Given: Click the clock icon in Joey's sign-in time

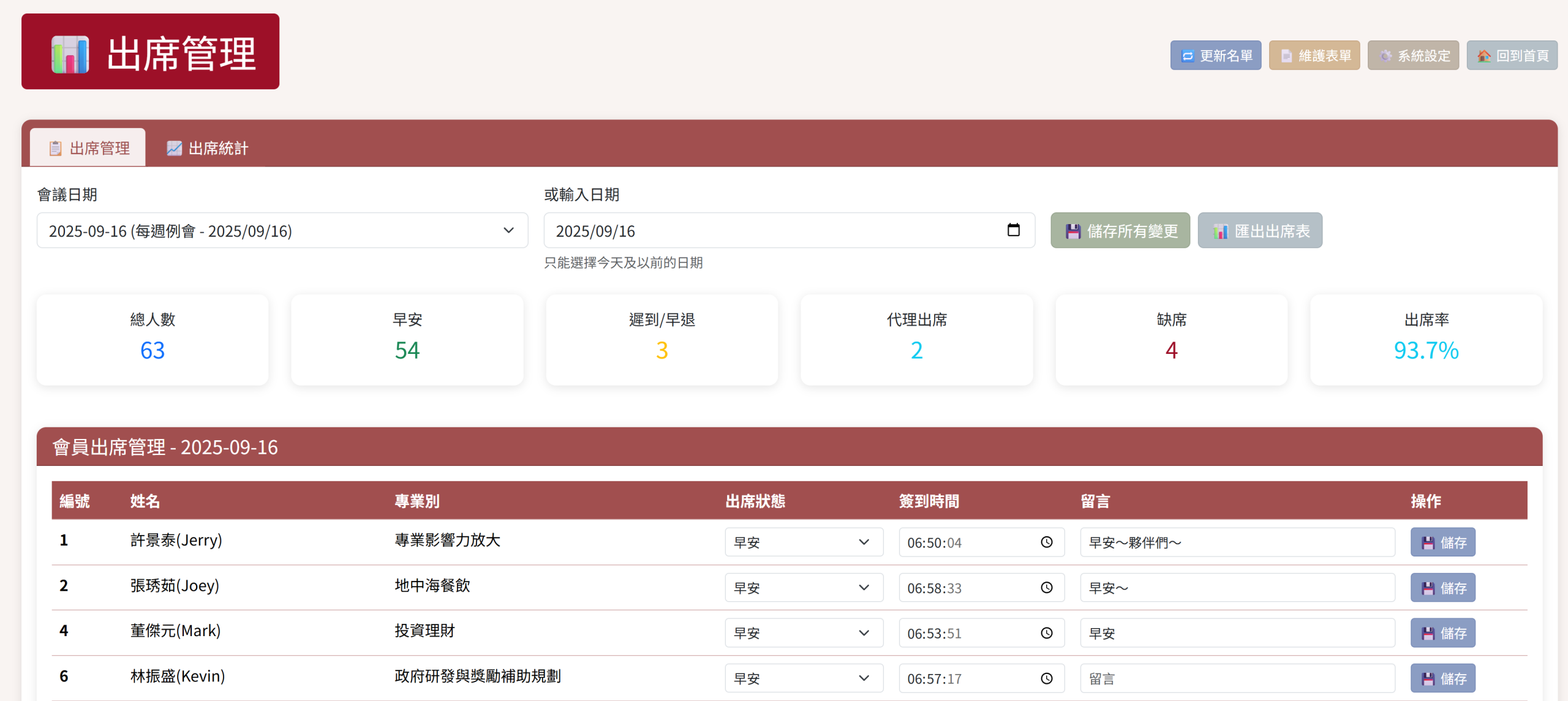Looking at the screenshot, I should coord(1046,588).
